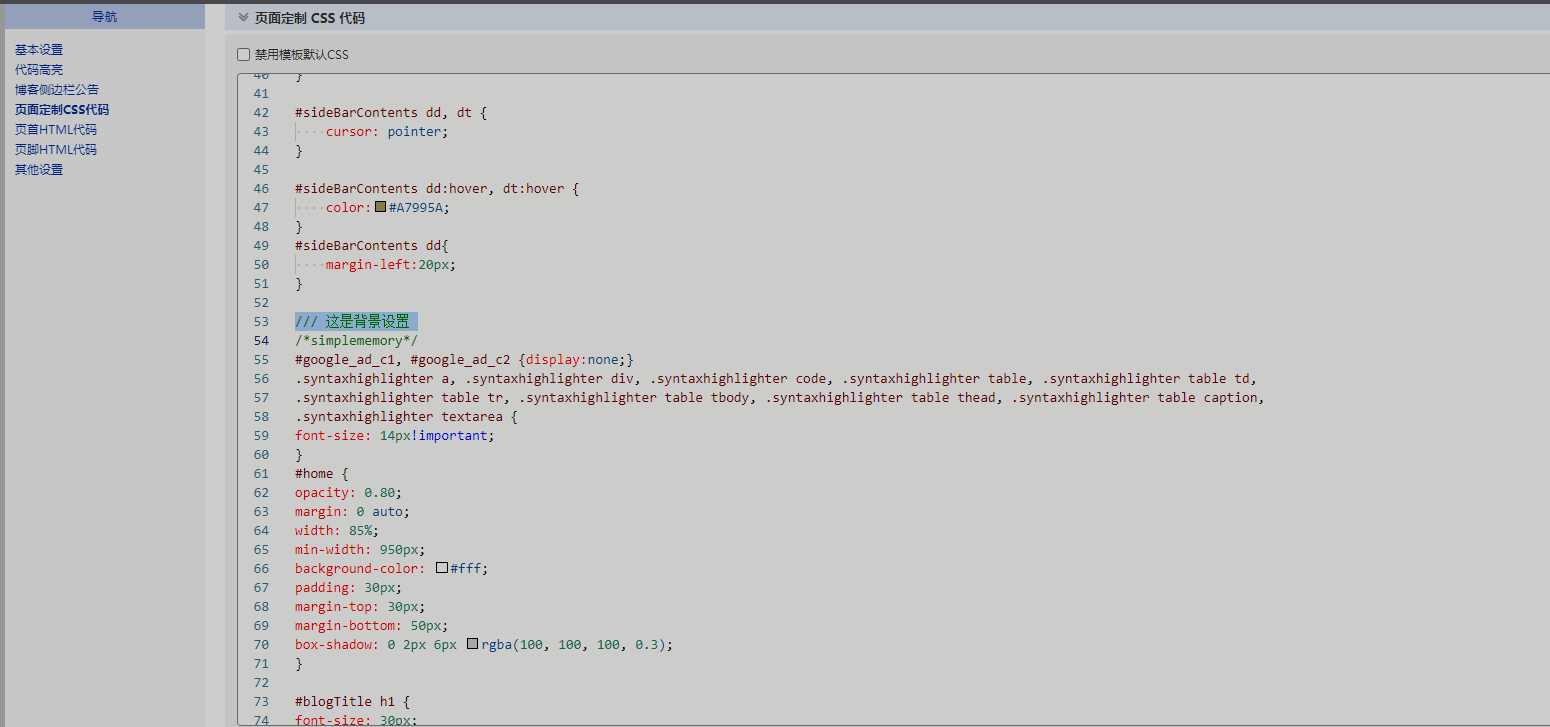This screenshot has height=727, width=1550.
Task: Click the '#home {' selector line
Action: [322, 473]
